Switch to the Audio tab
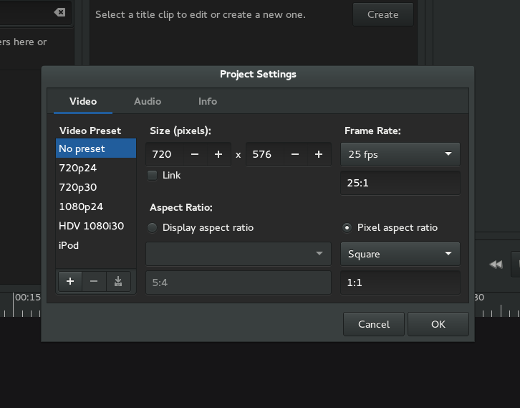The height and width of the screenshot is (408, 520). click(147, 101)
